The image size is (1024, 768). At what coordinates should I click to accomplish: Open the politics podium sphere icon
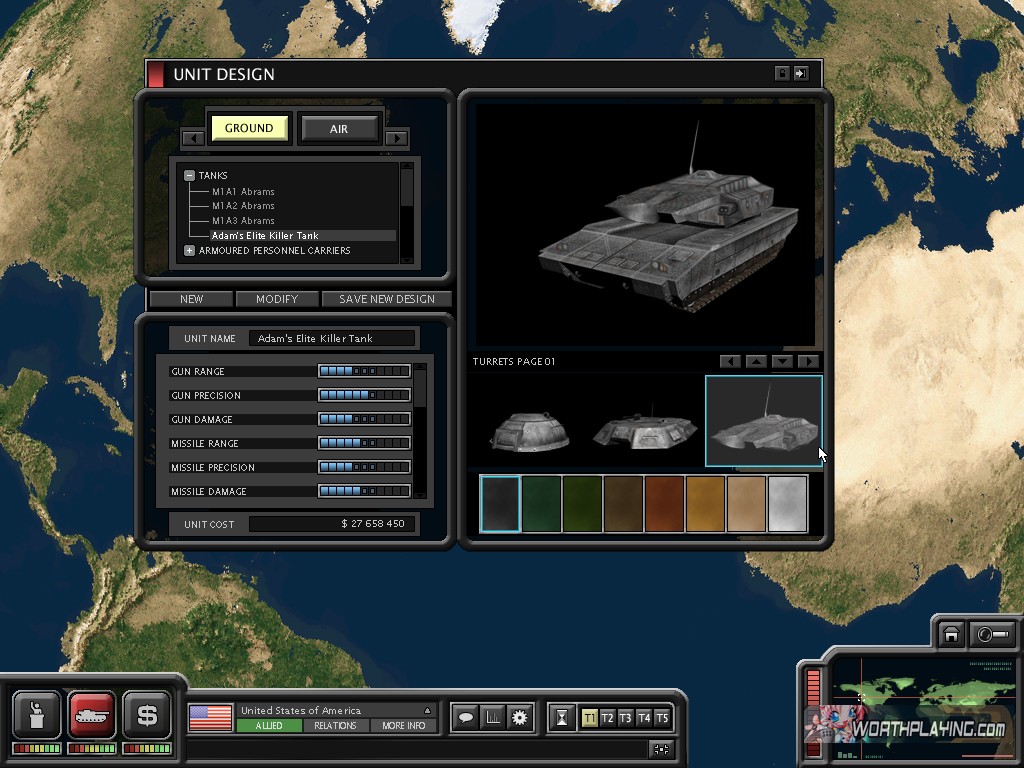(37, 714)
